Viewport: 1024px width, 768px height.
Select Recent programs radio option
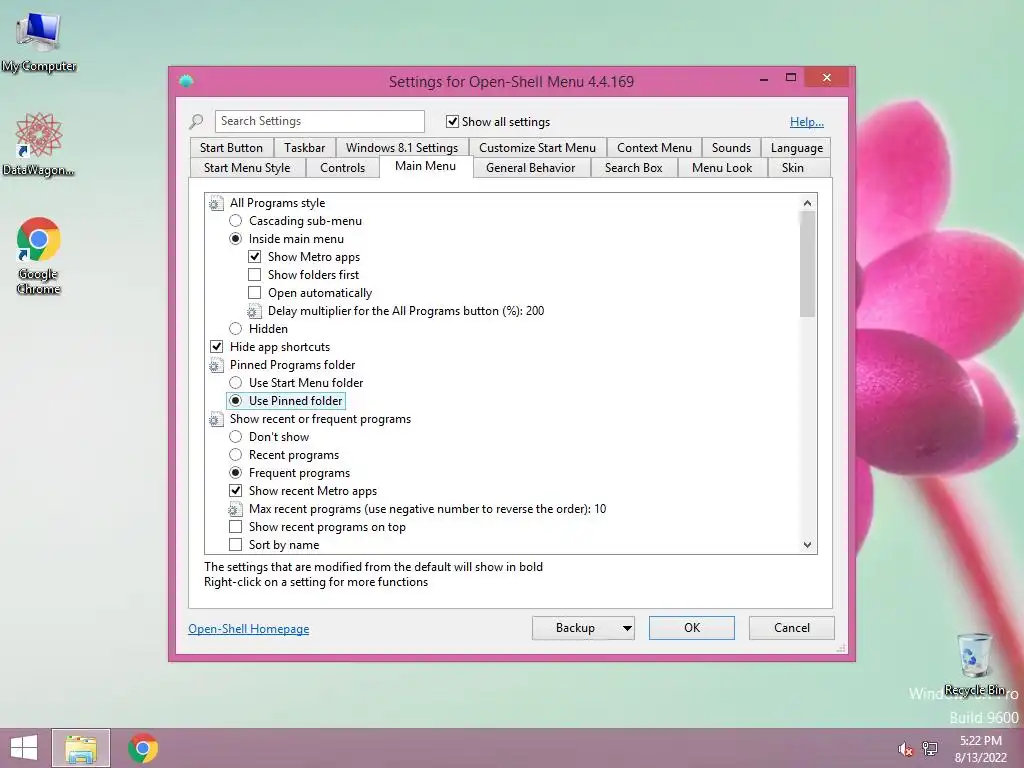coord(236,455)
